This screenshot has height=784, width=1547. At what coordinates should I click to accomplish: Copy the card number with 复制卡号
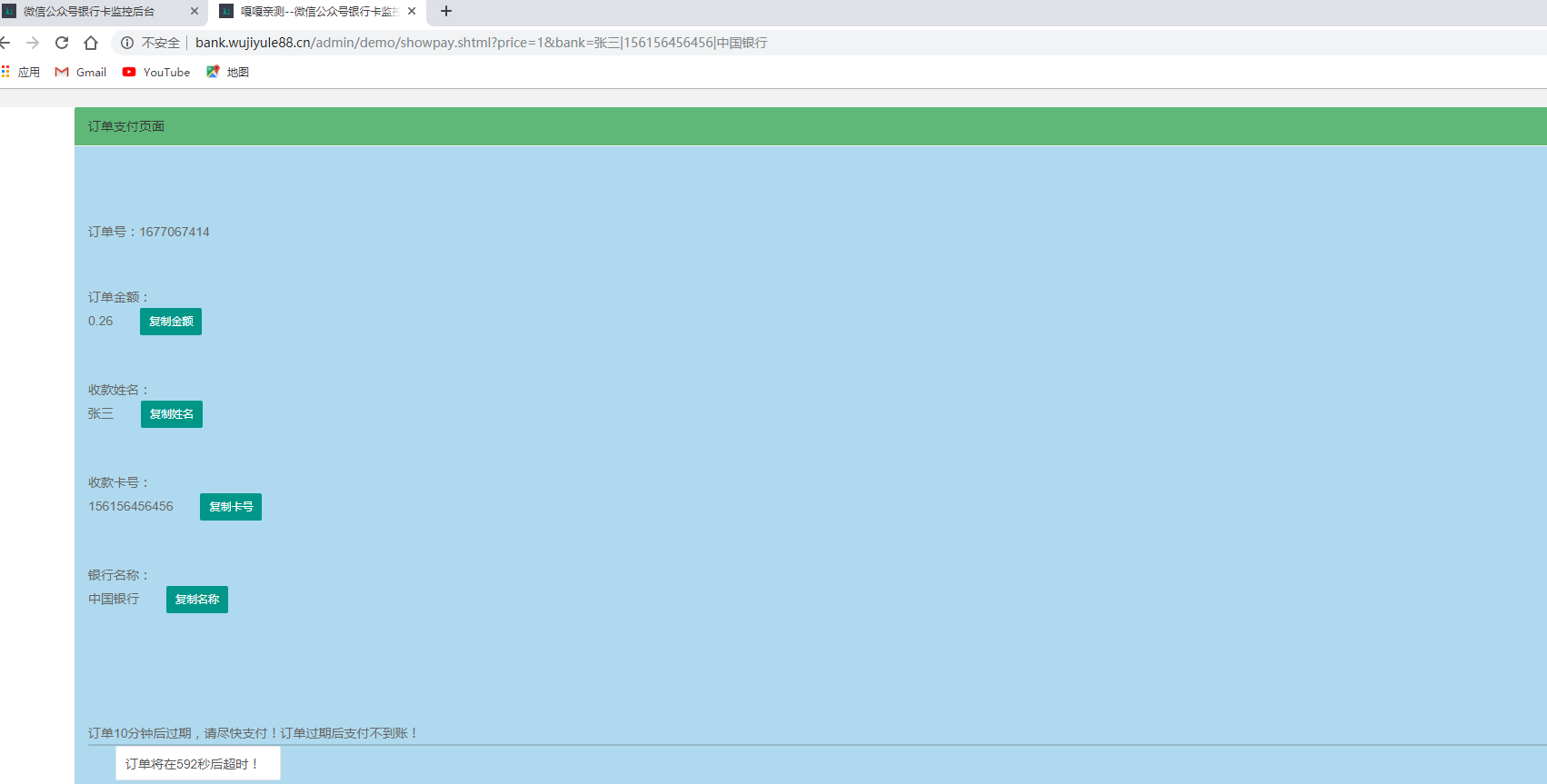click(x=231, y=507)
